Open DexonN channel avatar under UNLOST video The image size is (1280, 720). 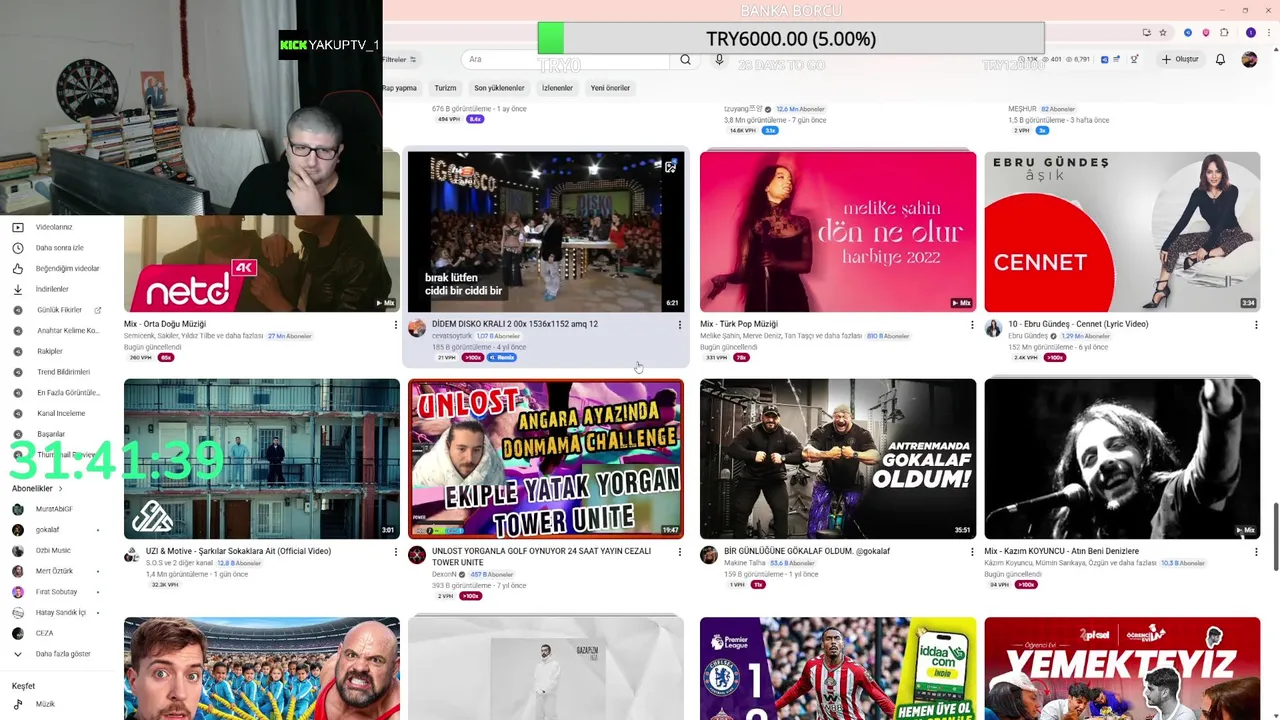(x=417, y=555)
